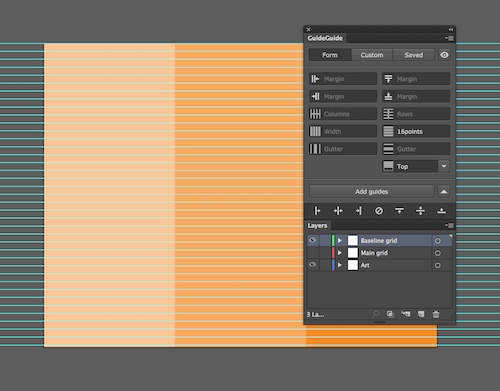Add guide at bottom edge icon
This screenshot has width=500, height=391.
[x=441, y=211]
